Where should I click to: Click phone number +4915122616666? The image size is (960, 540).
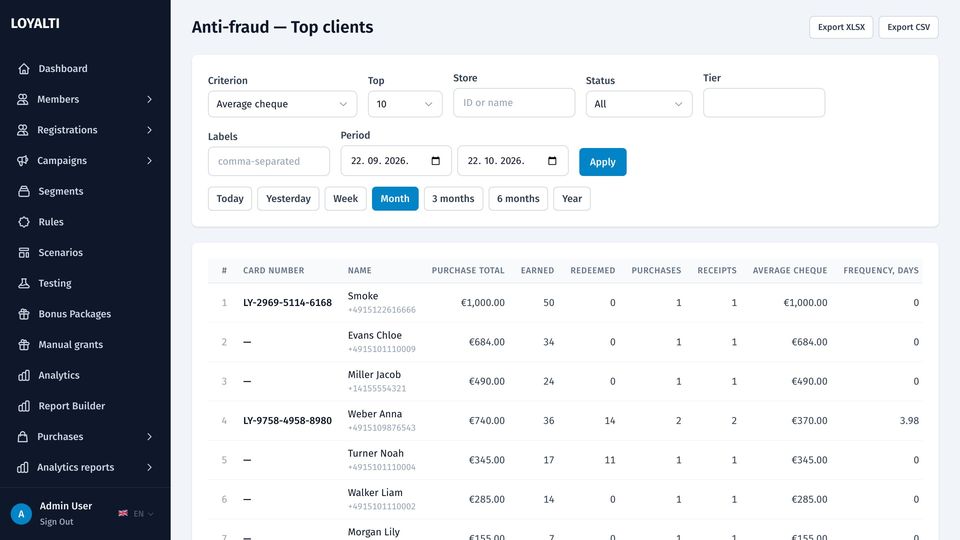tap(381, 310)
